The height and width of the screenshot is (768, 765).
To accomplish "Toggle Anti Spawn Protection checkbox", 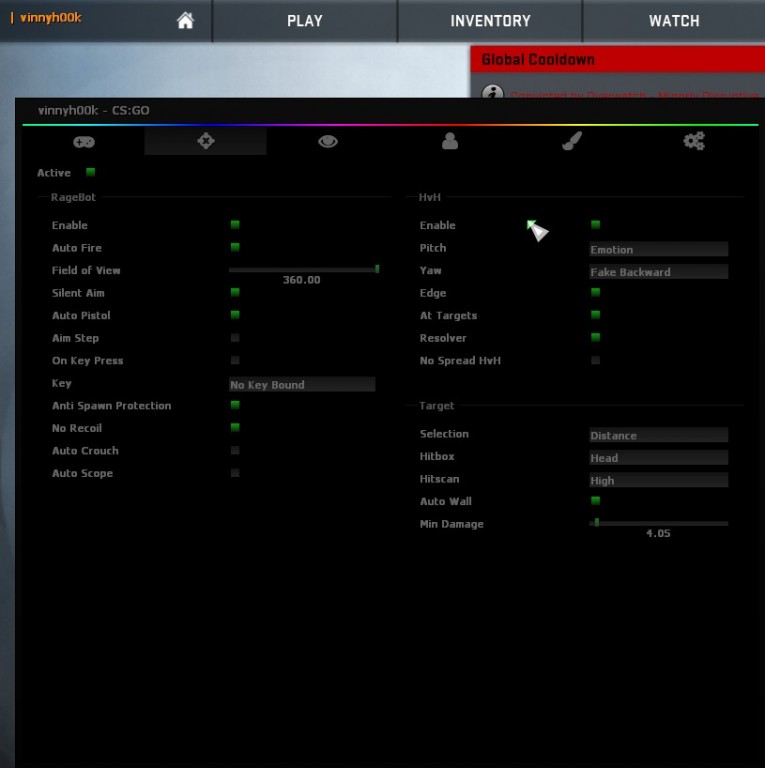I will pos(235,405).
